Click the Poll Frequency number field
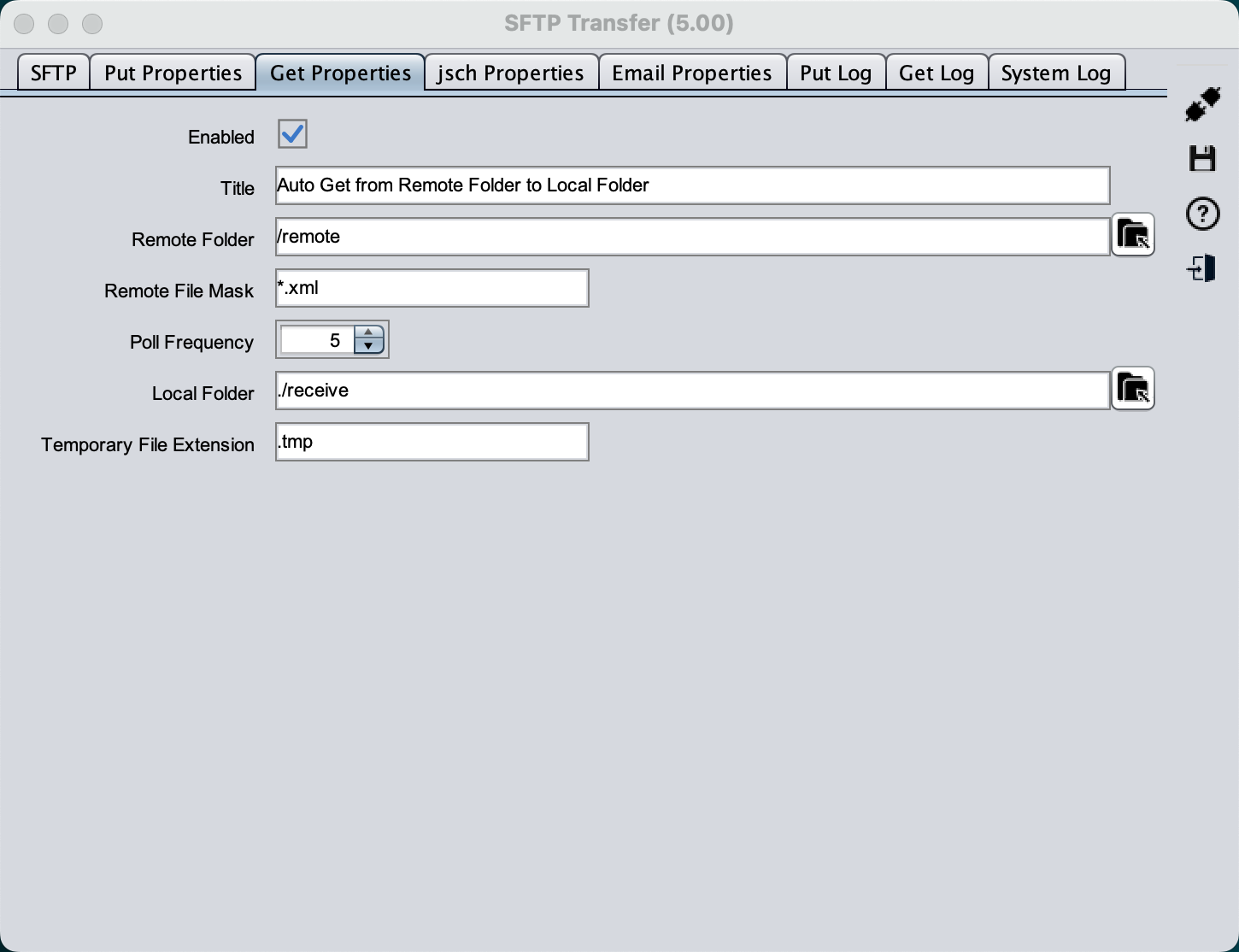The width and height of the screenshot is (1239, 952). 316,340
